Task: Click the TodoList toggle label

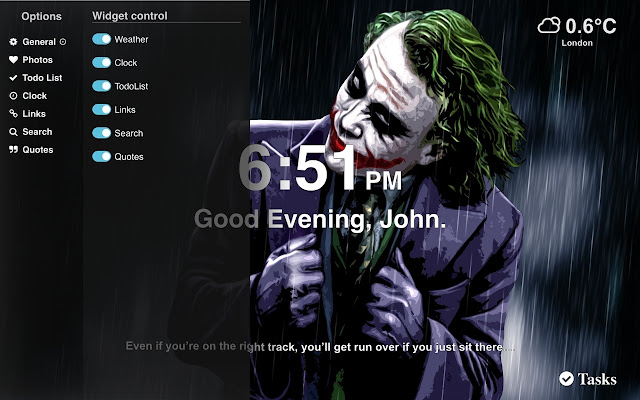Action: [131, 86]
